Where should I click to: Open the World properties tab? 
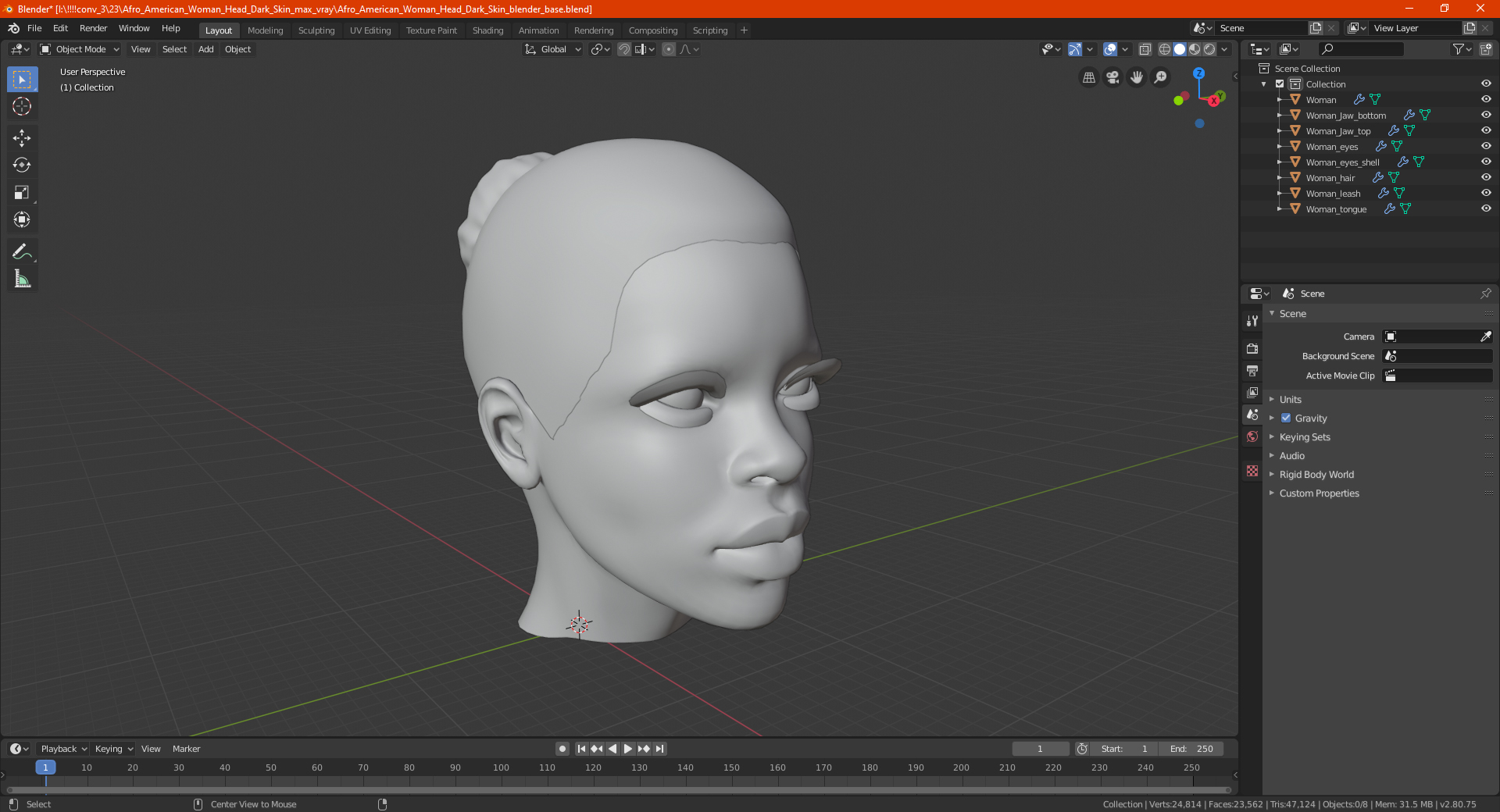(x=1252, y=436)
